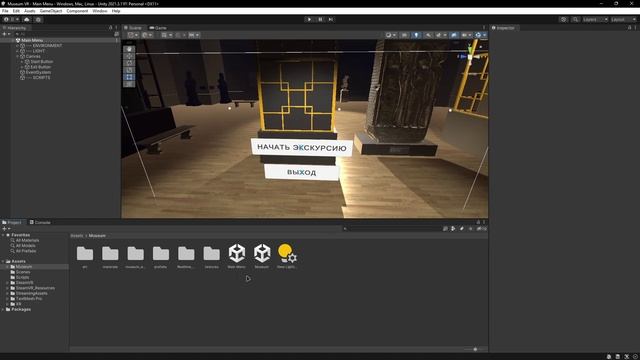Image resolution: width=640 pixels, height=360 pixels.
Task: Select the lighting settings asset with lightbulb
Action: click(287, 257)
